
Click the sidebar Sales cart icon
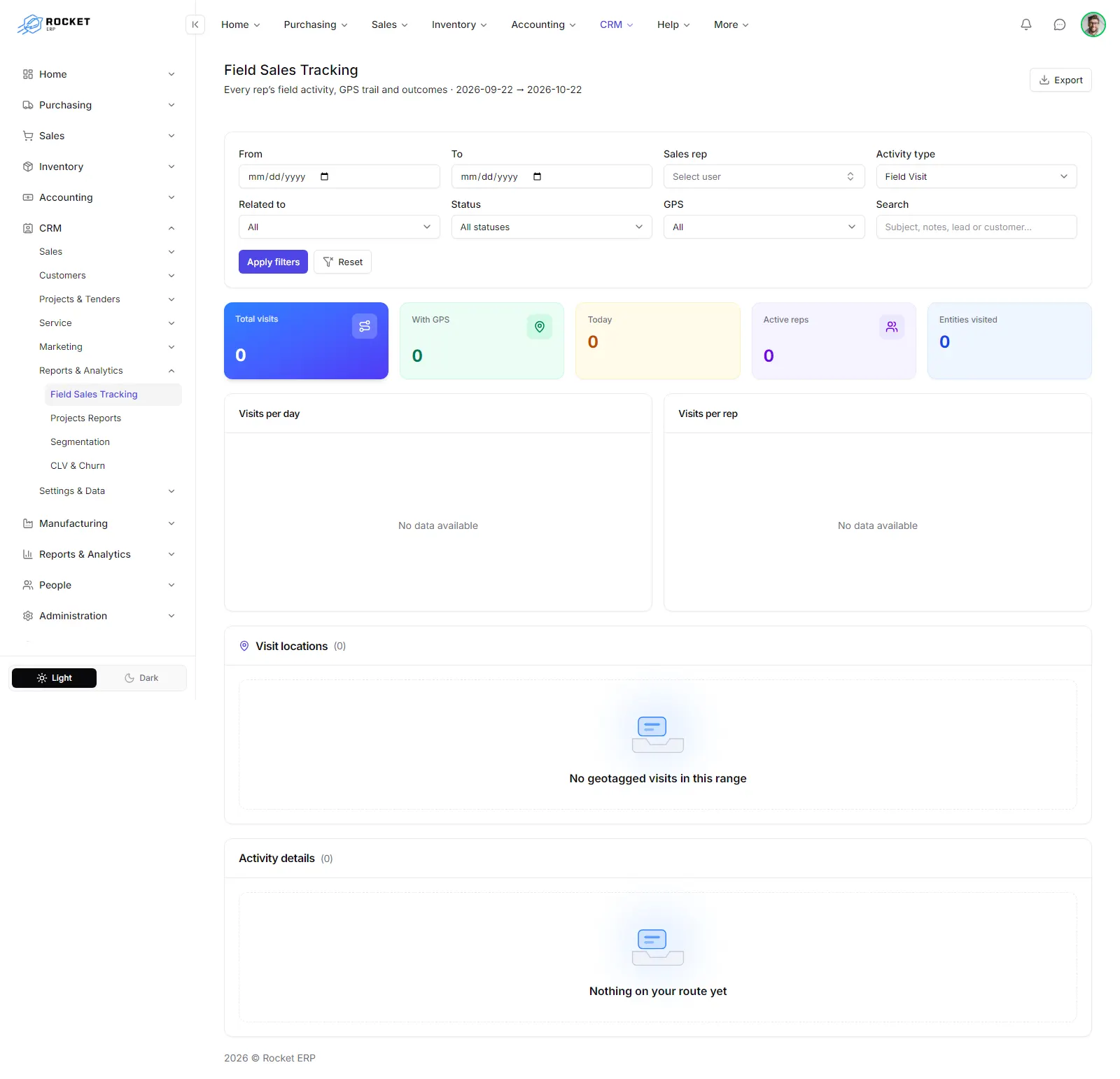(28, 136)
